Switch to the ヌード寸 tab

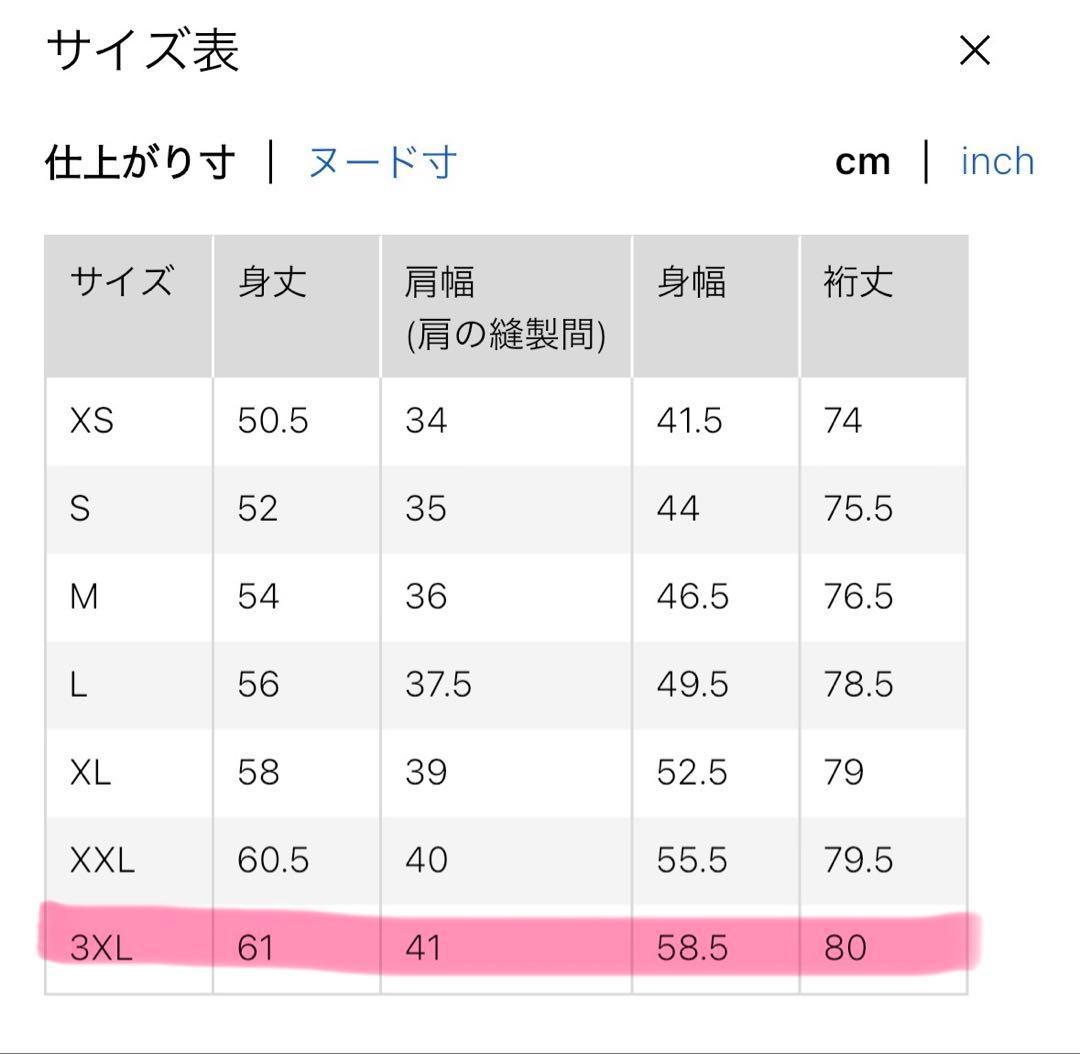[383, 162]
